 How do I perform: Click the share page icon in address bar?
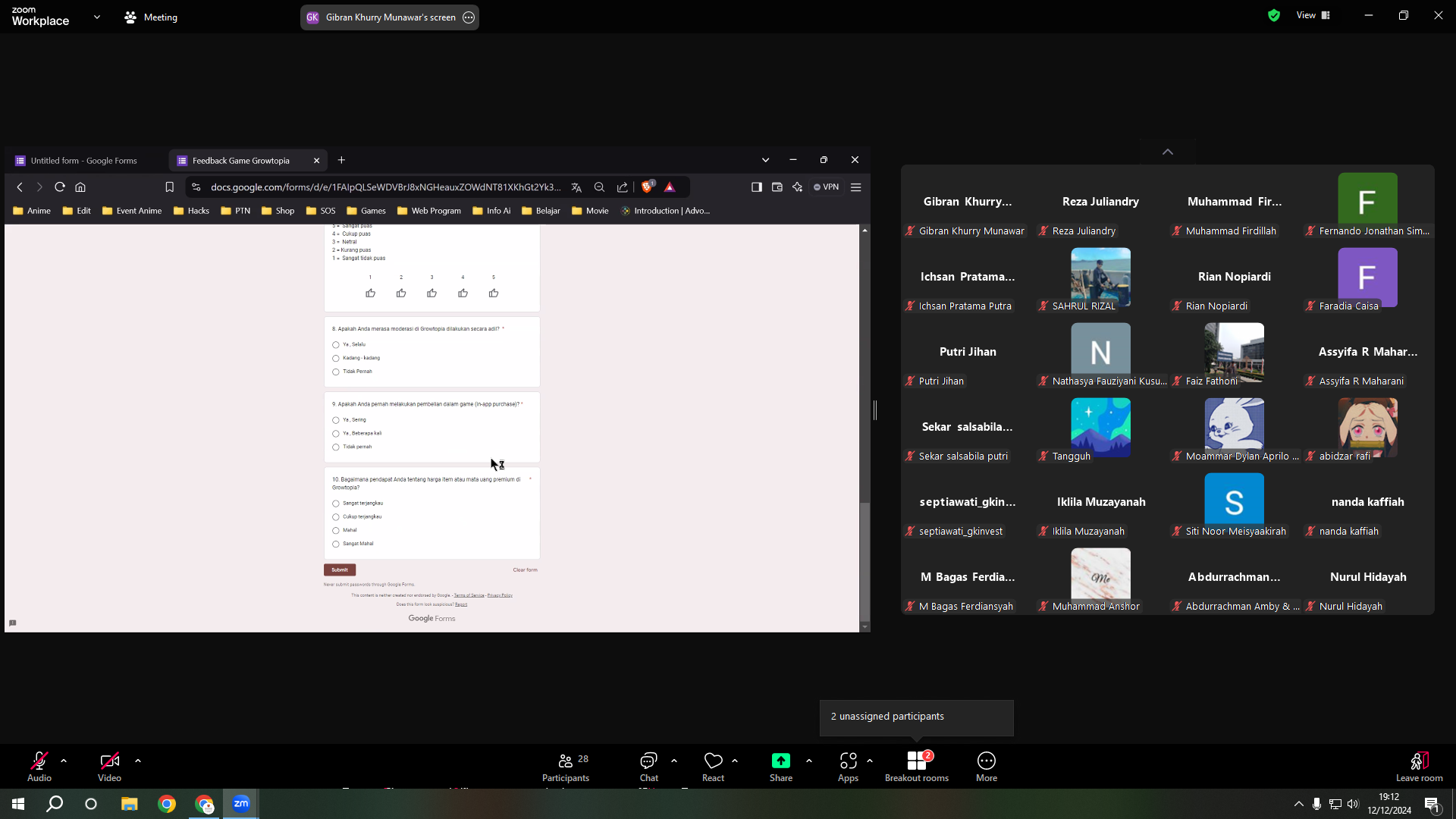pos(623,187)
